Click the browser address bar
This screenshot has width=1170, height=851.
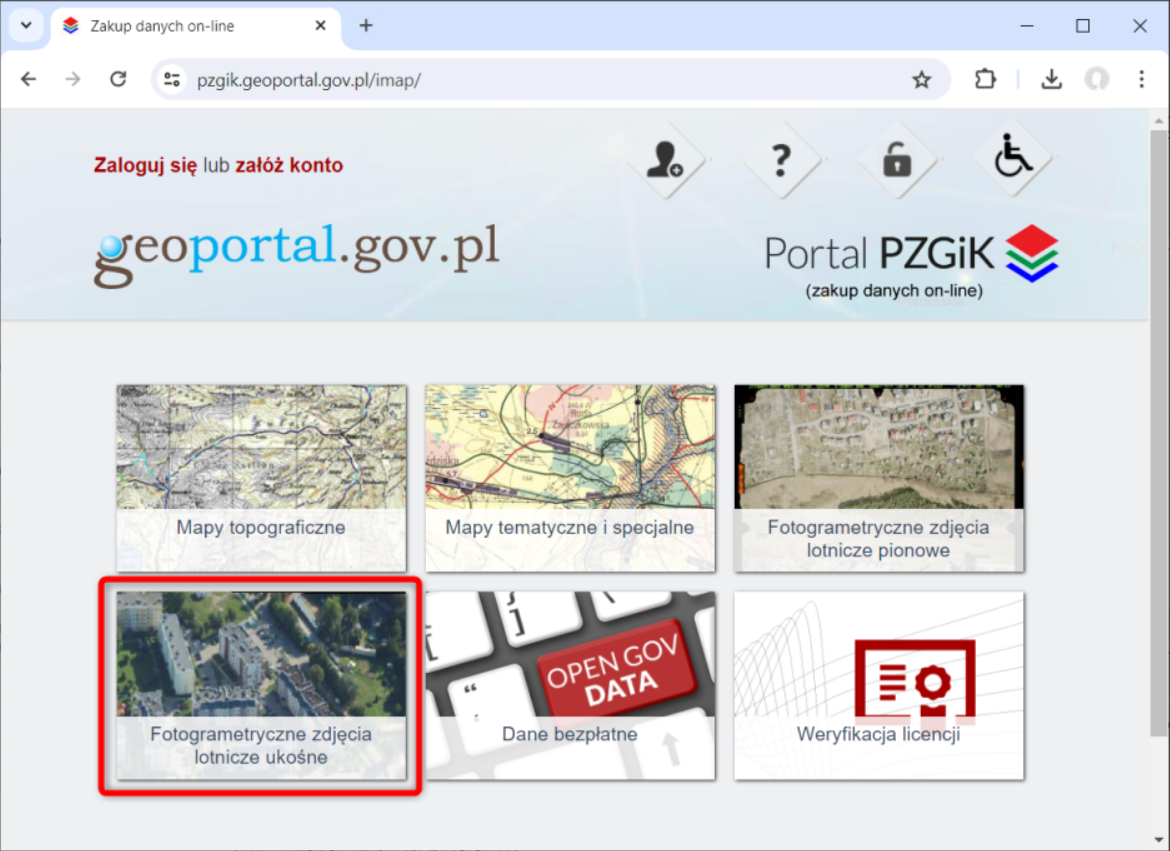[500, 78]
